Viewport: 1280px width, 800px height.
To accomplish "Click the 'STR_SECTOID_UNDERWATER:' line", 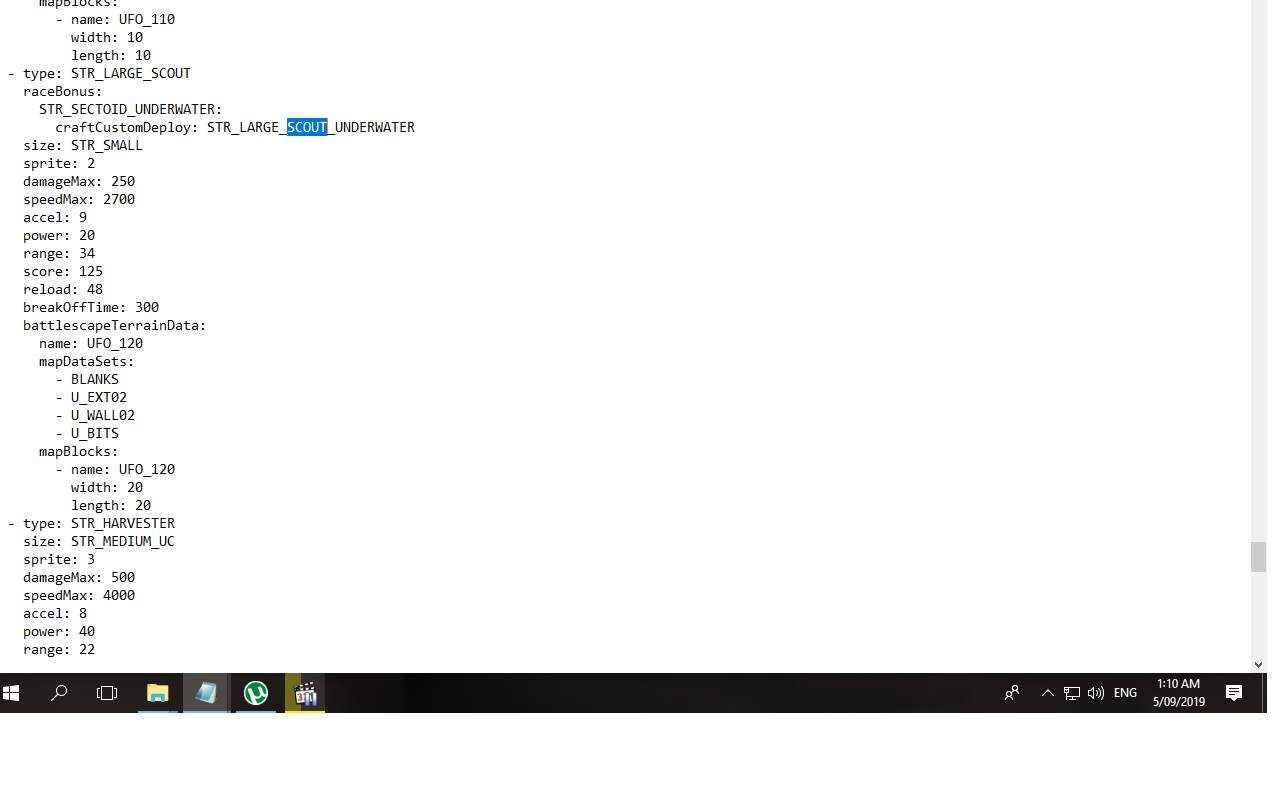I will (x=131, y=109).
